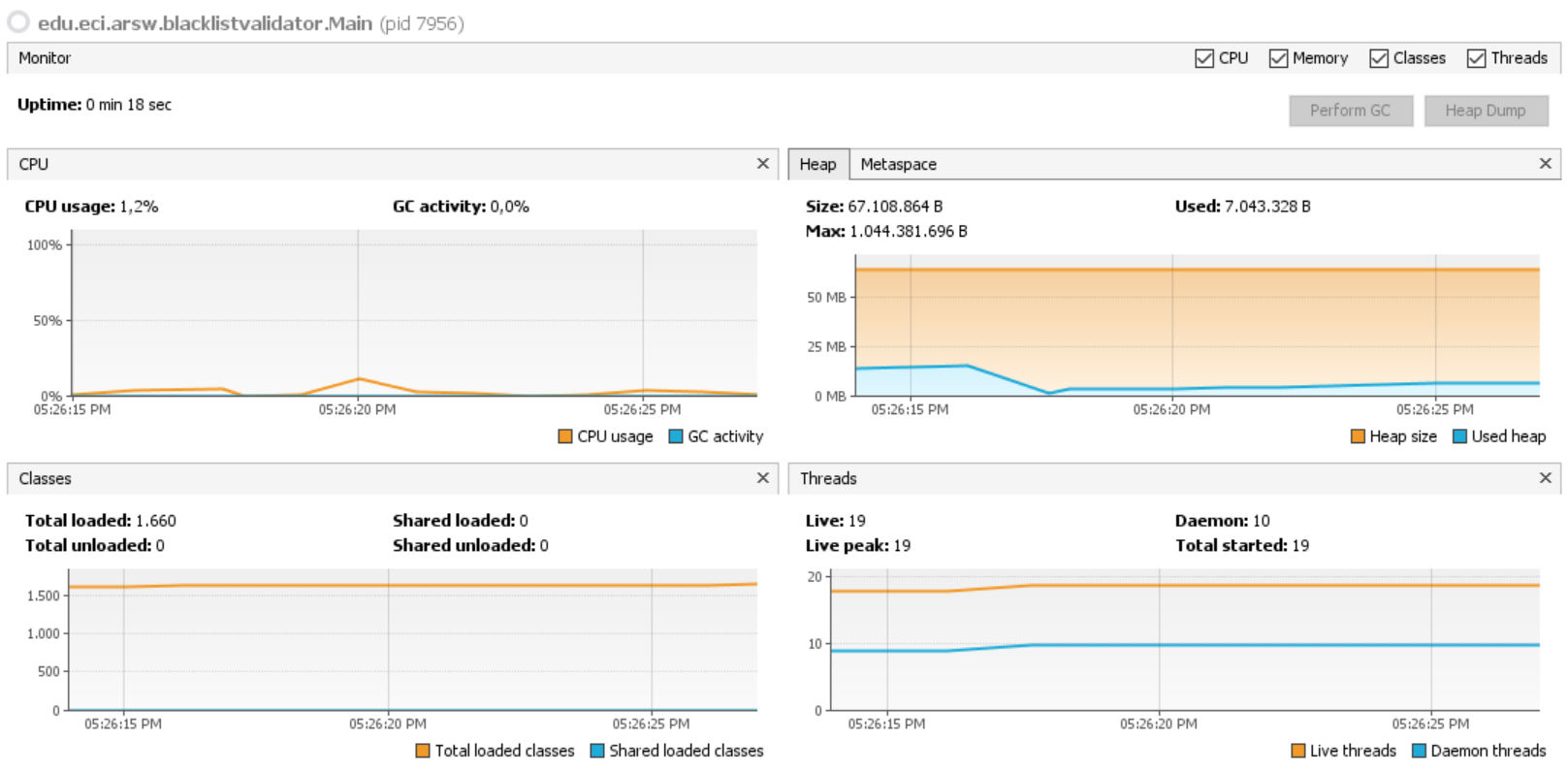The height and width of the screenshot is (772, 1568).
Task: Click the Live peak threads value
Action: (902, 546)
